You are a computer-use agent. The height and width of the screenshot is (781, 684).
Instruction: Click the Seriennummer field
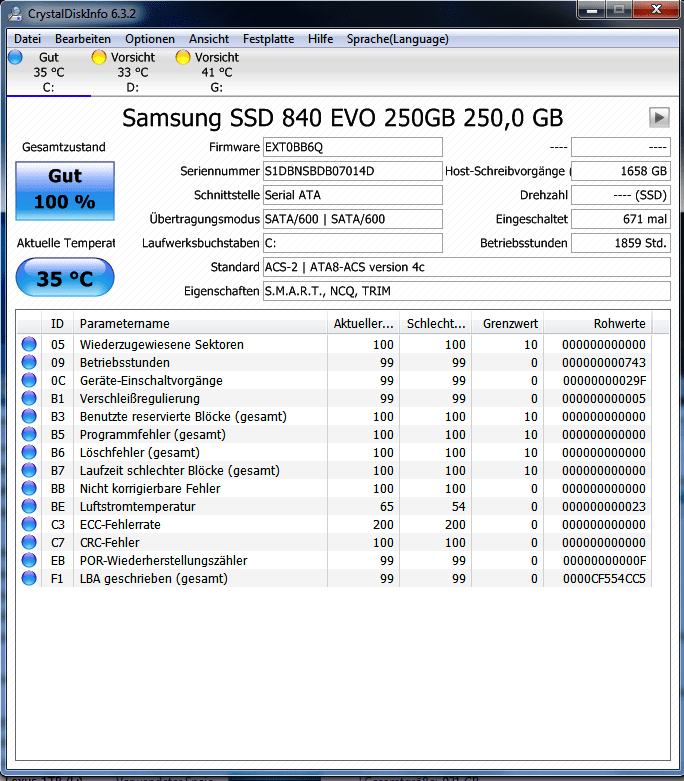click(x=353, y=171)
